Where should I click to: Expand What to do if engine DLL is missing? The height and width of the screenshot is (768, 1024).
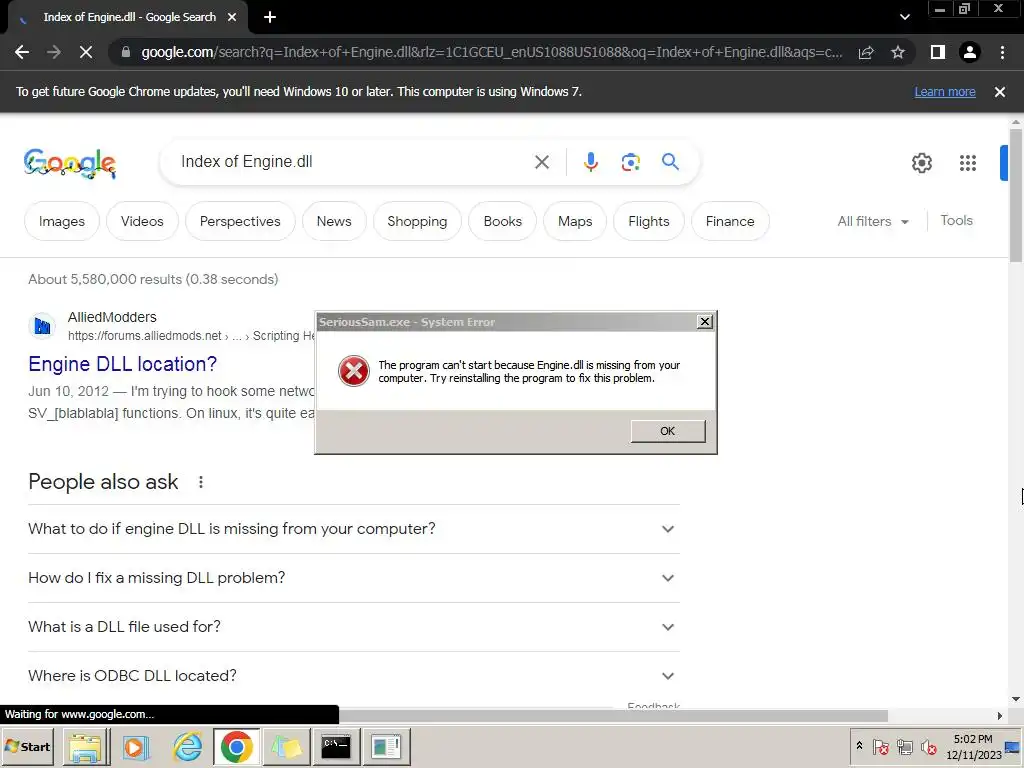pos(353,529)
